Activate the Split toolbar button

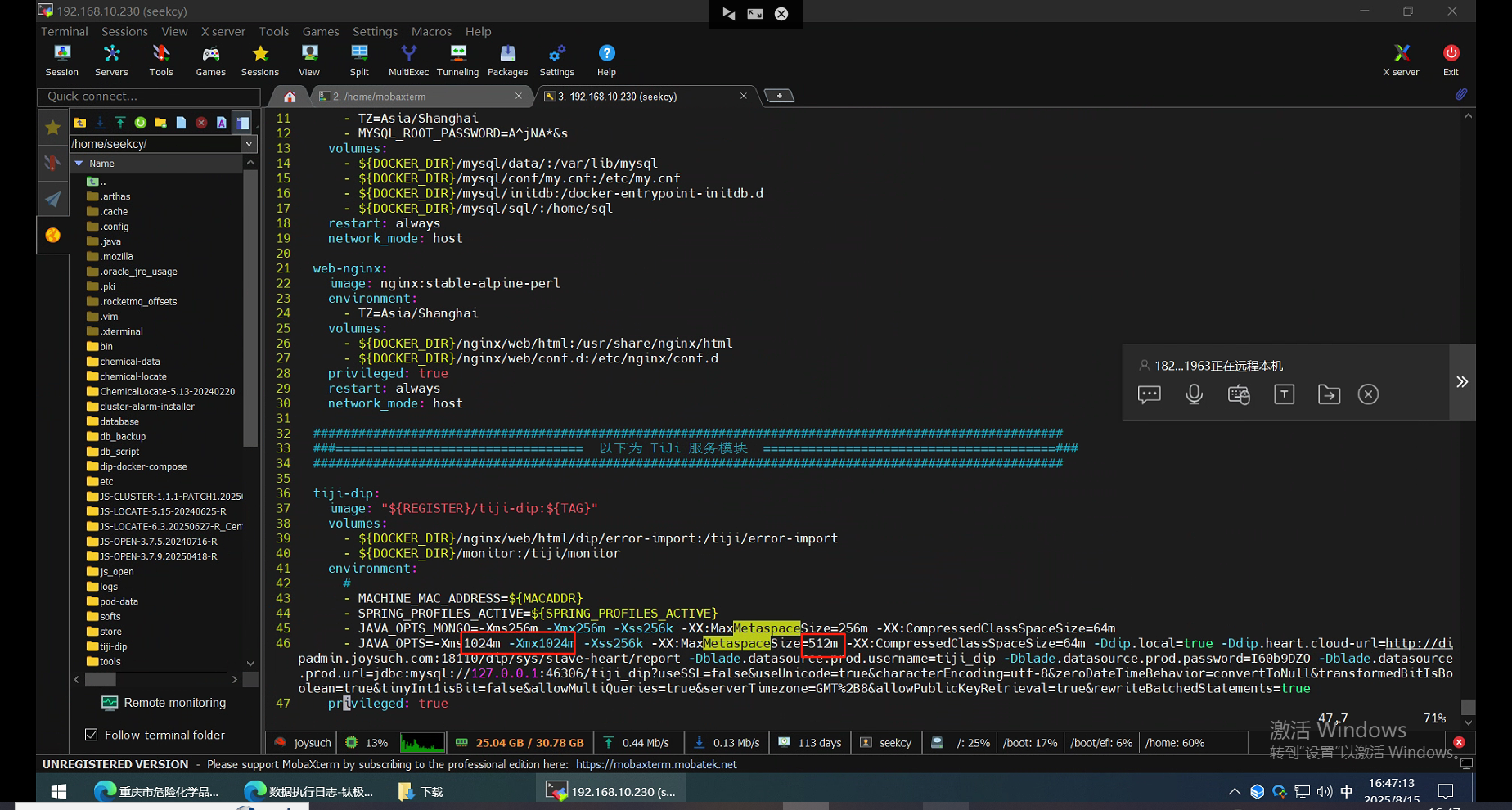pyautogui.click(x=359, y=61)
